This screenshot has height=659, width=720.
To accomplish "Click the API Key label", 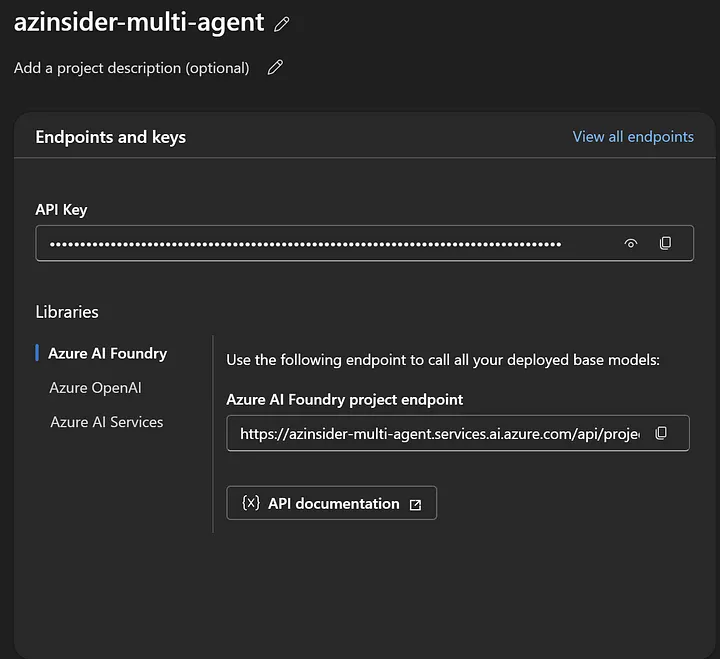I will click(x=62, y=209).
